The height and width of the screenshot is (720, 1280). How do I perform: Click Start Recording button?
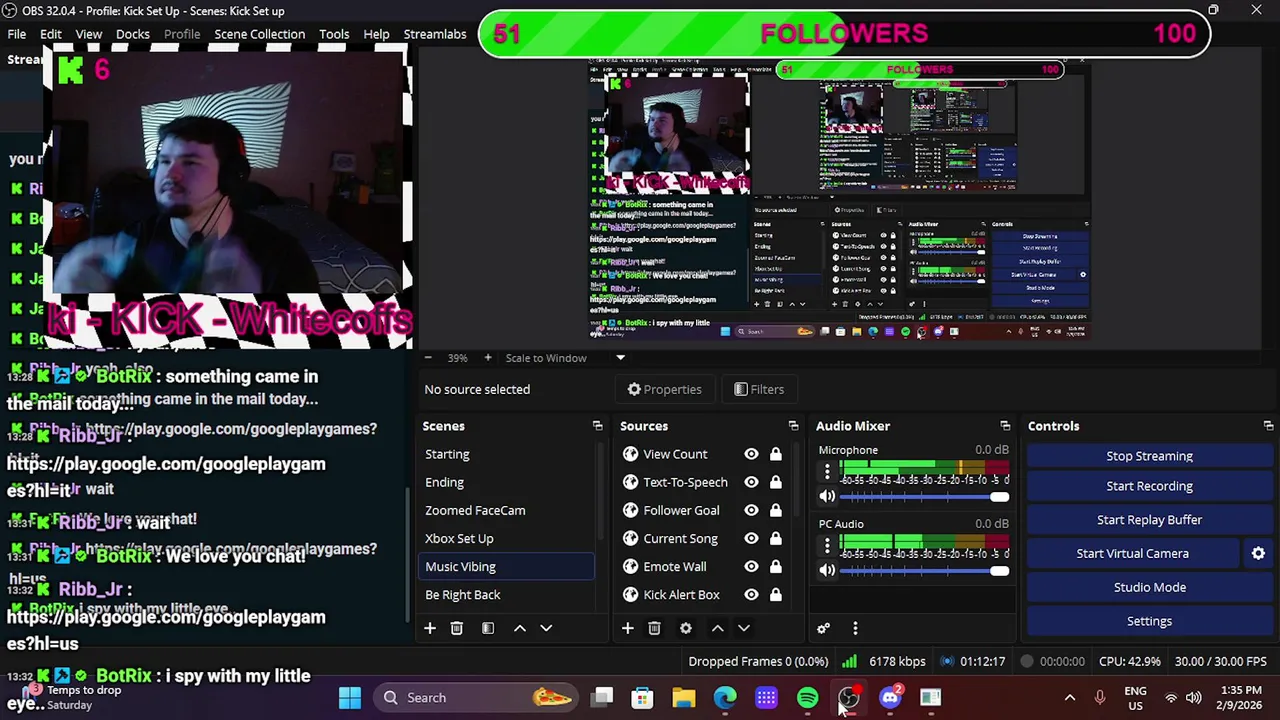[x=1150, y=486]
